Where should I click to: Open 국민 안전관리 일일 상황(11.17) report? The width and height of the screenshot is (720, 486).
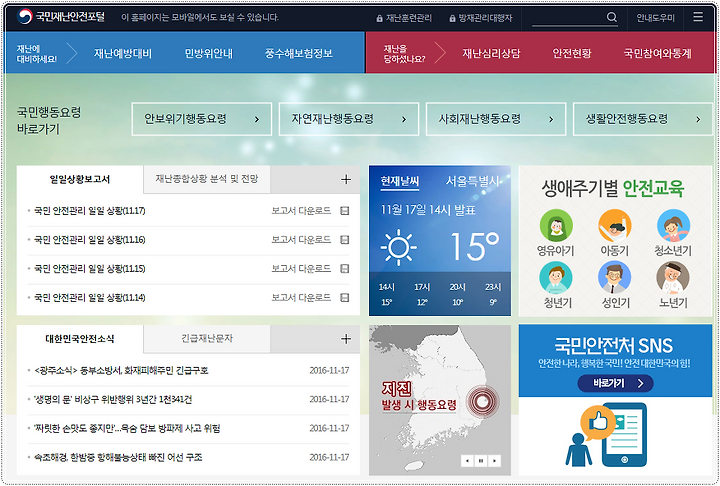tap(90, 211)
